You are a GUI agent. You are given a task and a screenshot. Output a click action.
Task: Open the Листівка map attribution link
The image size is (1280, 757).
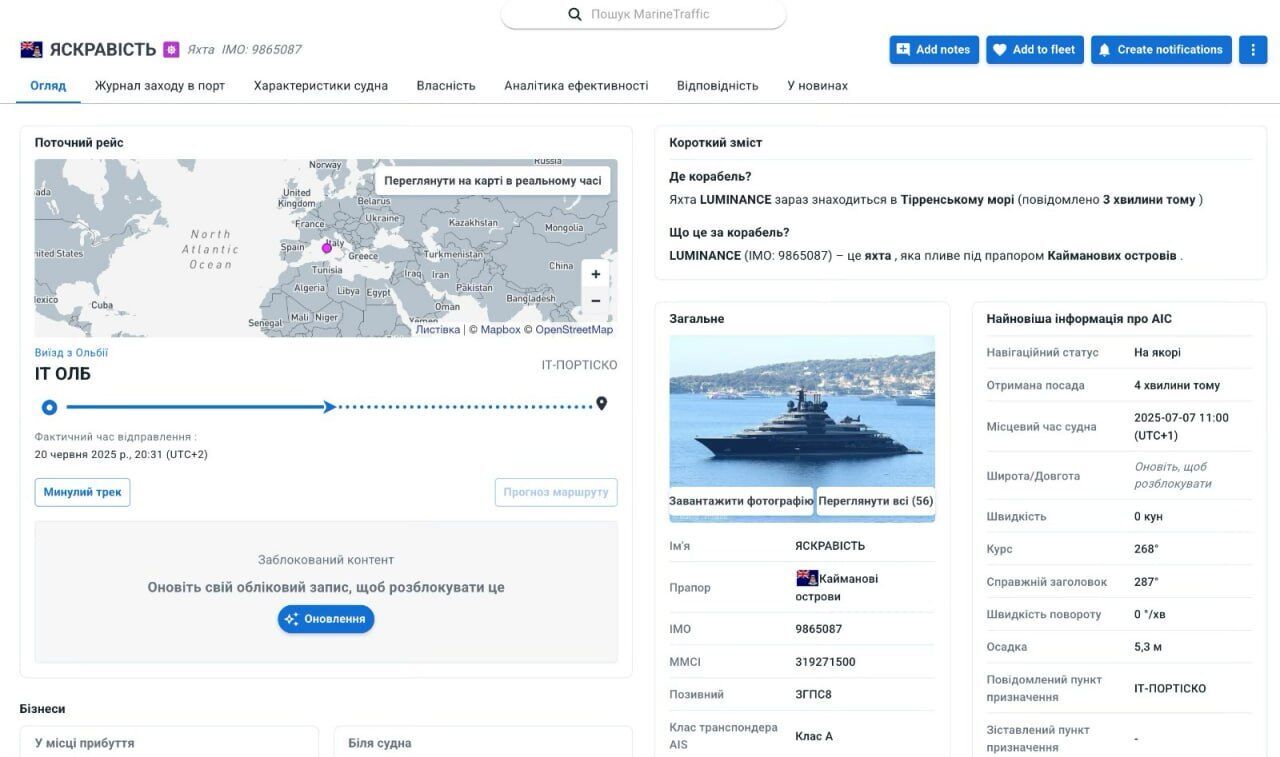pyautogui.click(x=438, y=330)
